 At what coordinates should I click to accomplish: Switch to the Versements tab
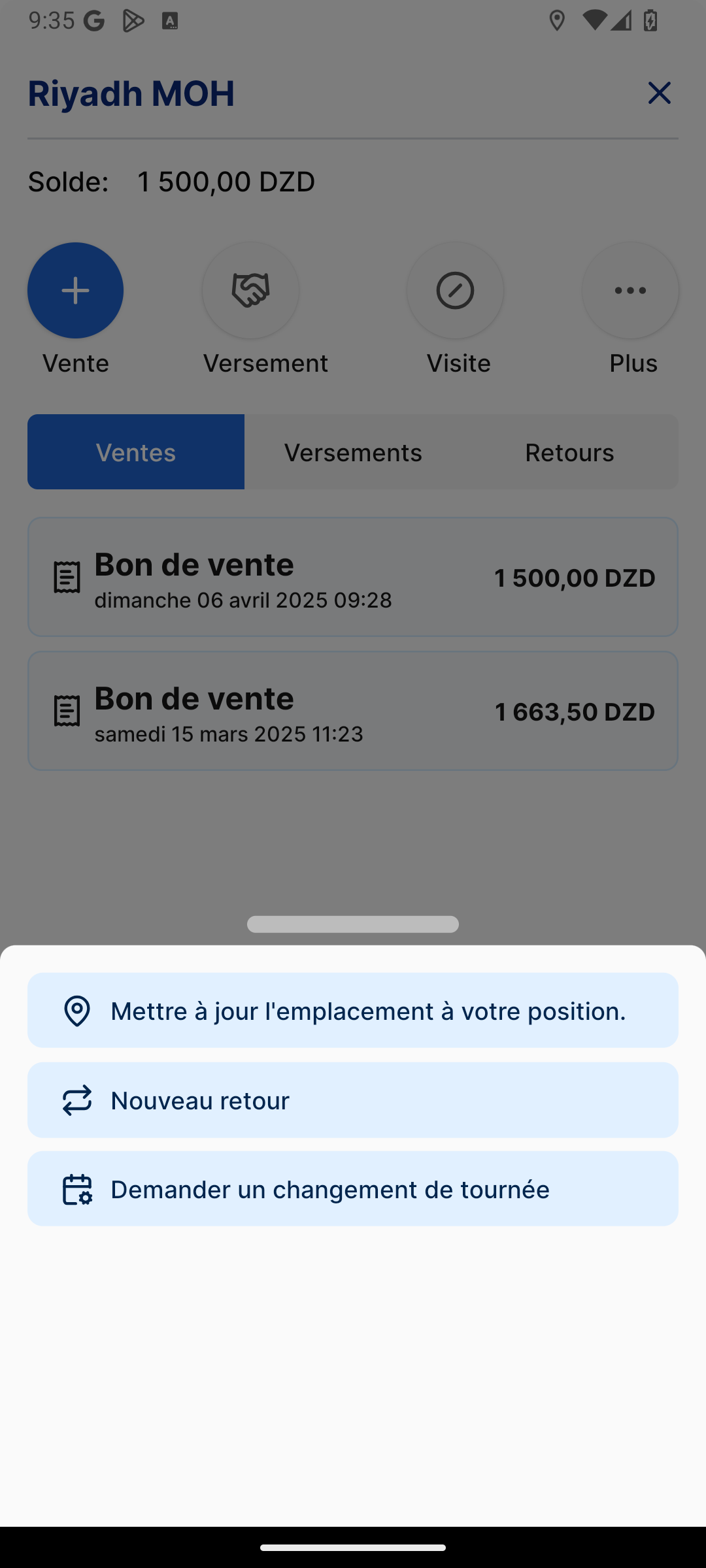(353, 452)
